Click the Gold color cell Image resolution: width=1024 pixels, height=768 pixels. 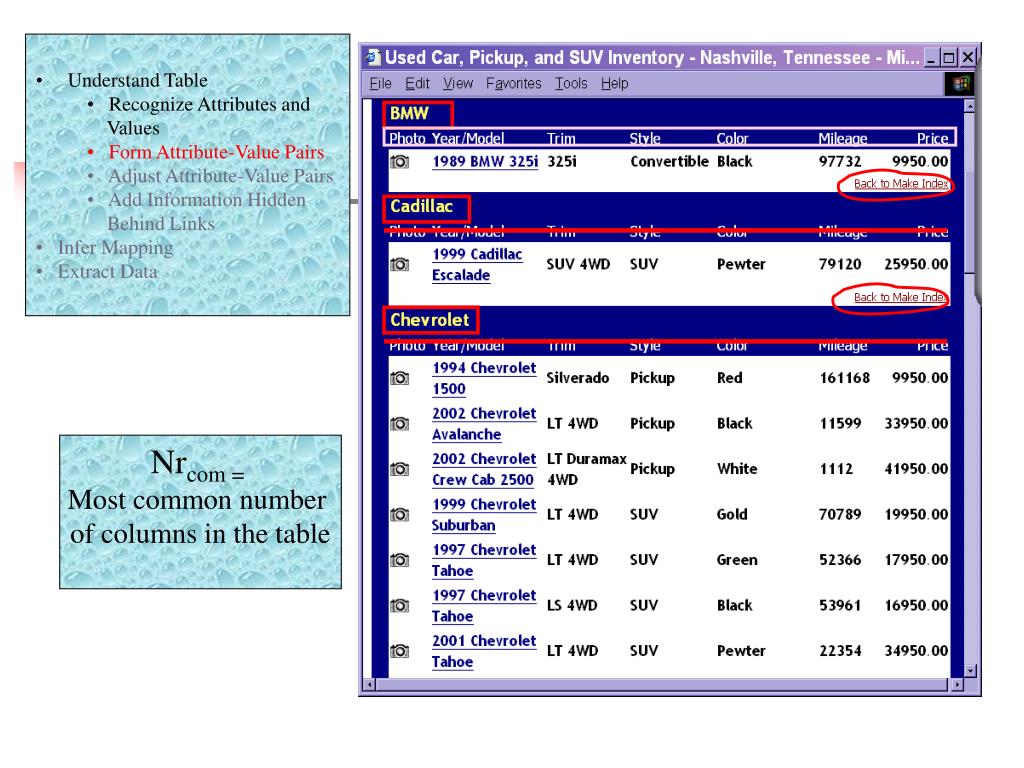[x=732, y=515]
